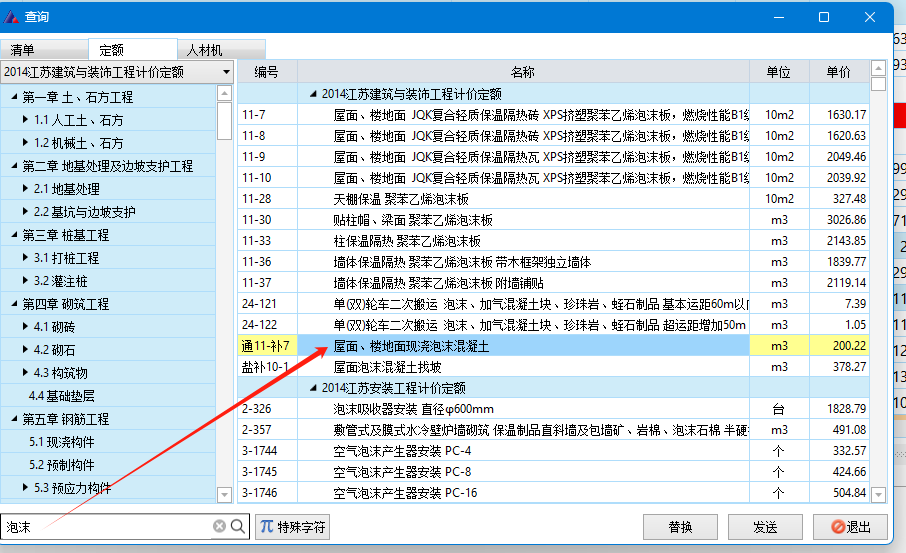The image size is (906, 553).
Task: Click the 发送 send button
Action: click(765, 527)
